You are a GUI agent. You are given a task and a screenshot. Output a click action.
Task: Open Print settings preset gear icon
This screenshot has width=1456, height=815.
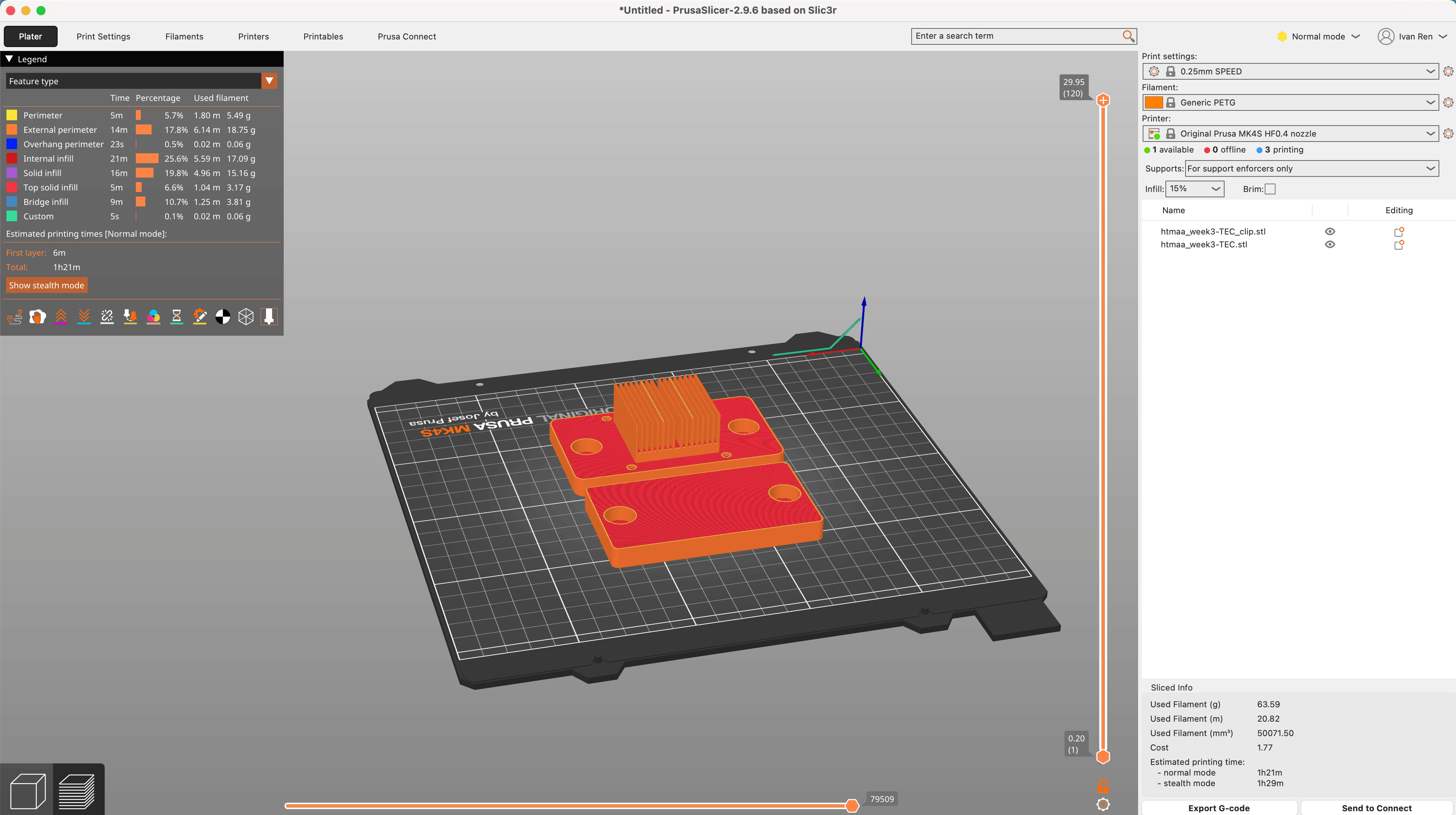pyautogui.click(x=1448, y=71)
